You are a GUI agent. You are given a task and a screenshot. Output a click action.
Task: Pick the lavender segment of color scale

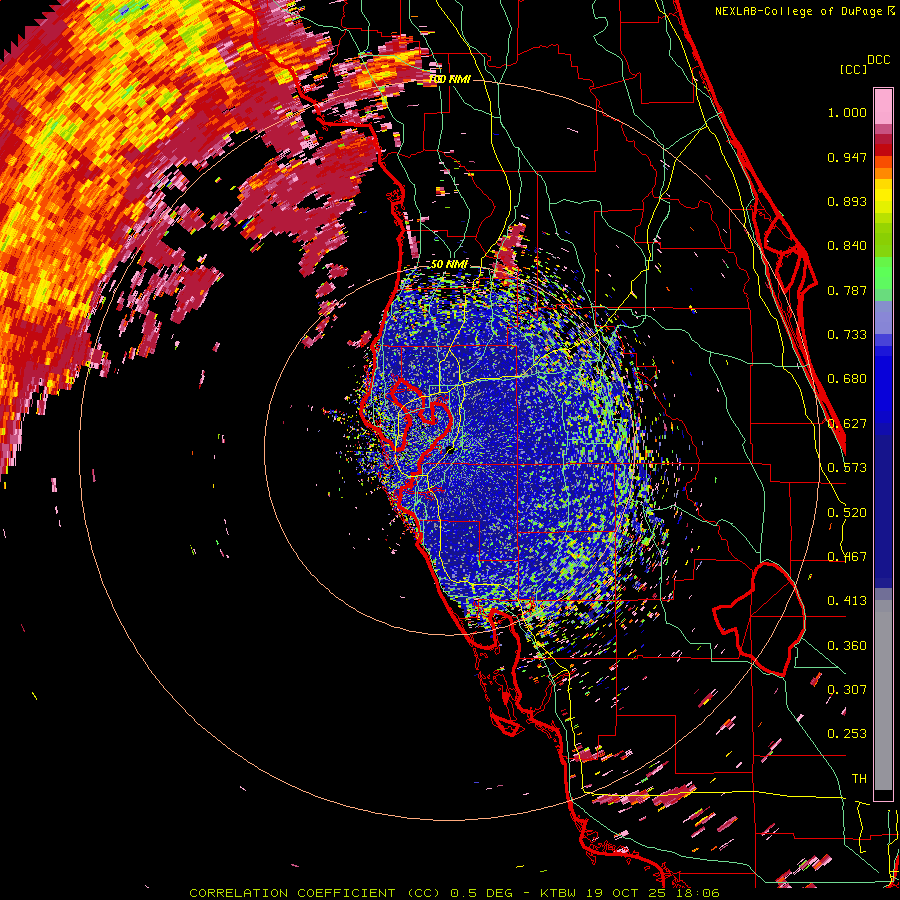(x=883, y=318)
